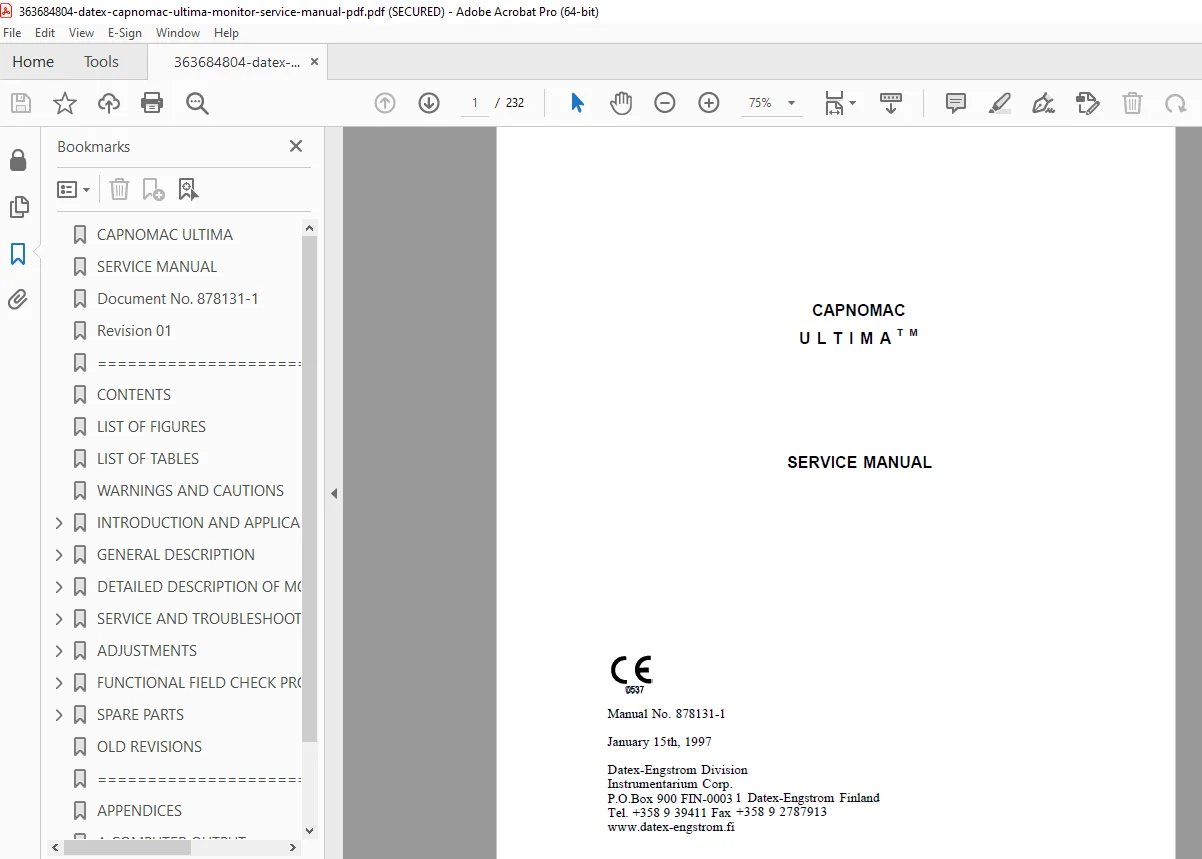Screen dimensions: 1202x859
Task: Click the page number input field
Action: pyautogui.click(x=475, y=103)
